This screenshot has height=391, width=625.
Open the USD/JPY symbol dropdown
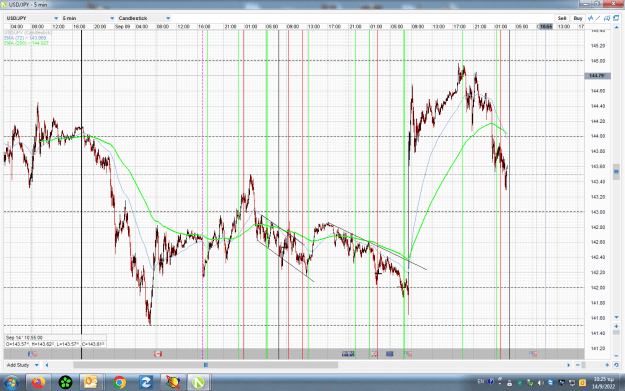click(x=32, y=18)
